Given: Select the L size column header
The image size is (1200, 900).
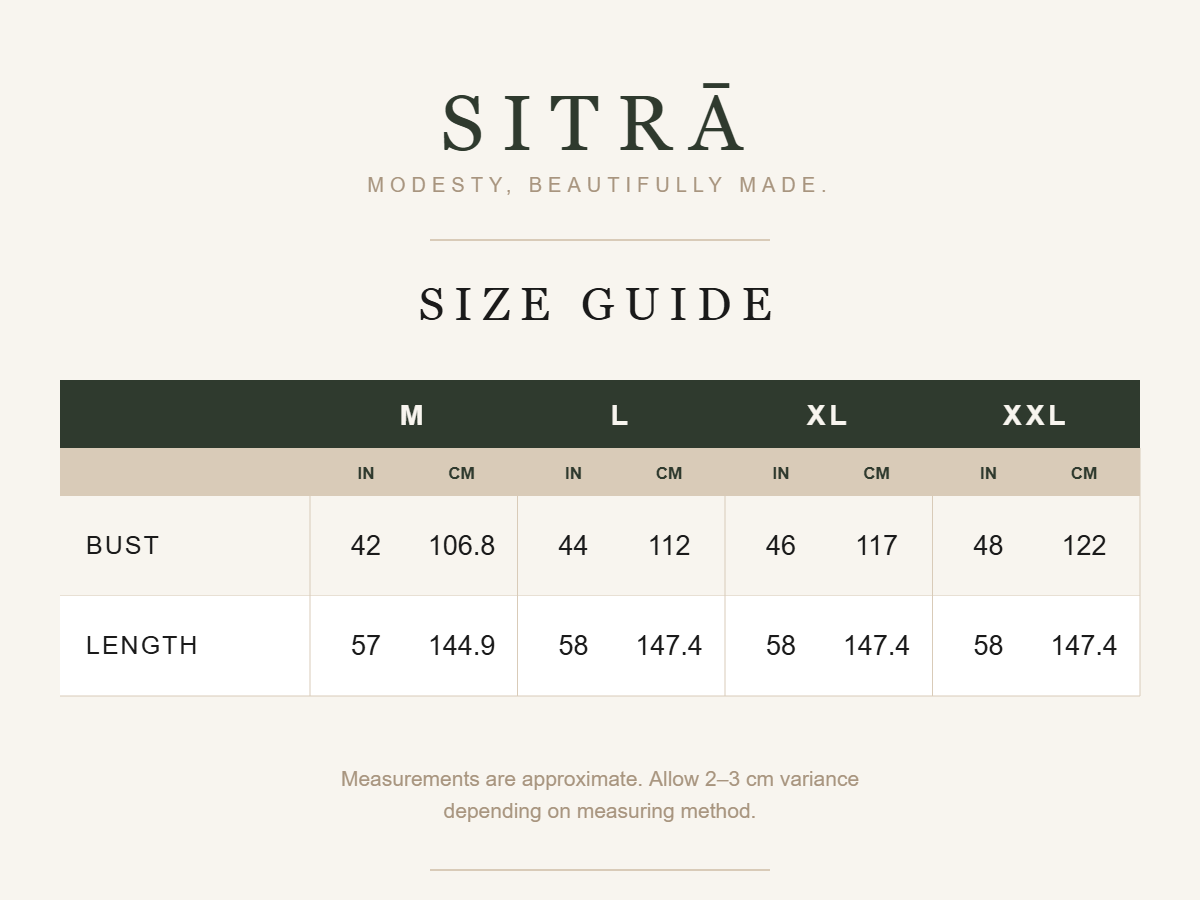Looking at the screenshot, I should [x=620, y=415].
